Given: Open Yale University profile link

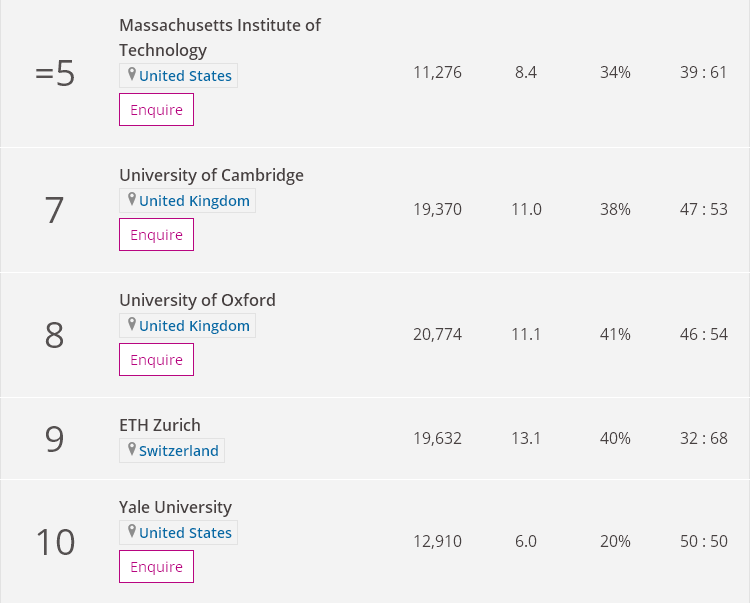Looking at the screenshot, I should pos(175,507).
